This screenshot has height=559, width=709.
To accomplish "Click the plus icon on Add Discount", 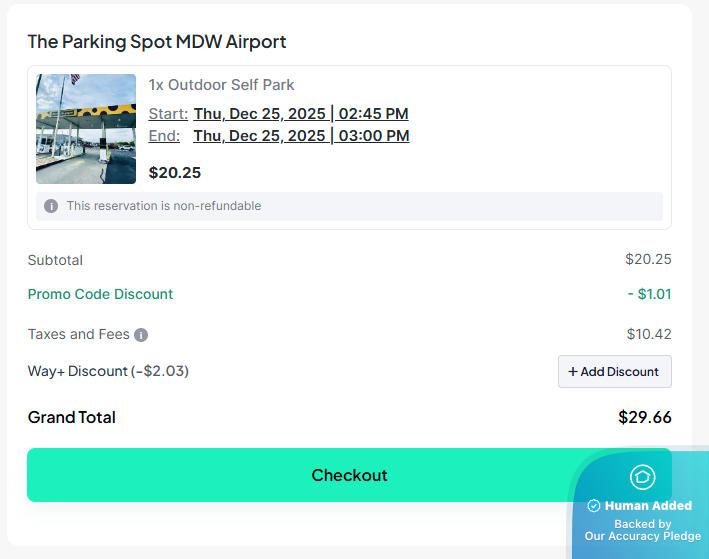I will pos(573,372).
